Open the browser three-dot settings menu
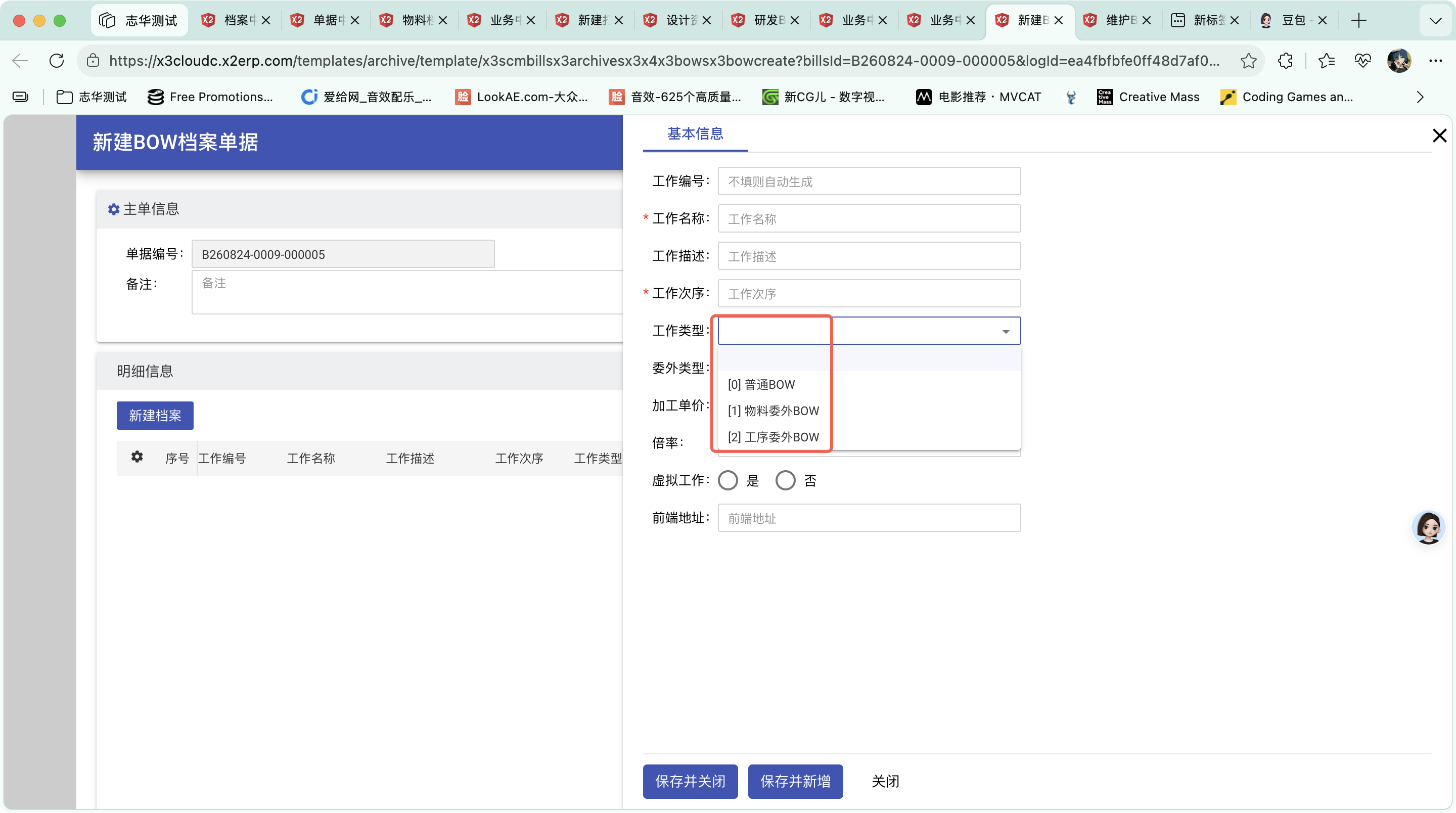 (x=1435, y=61)
